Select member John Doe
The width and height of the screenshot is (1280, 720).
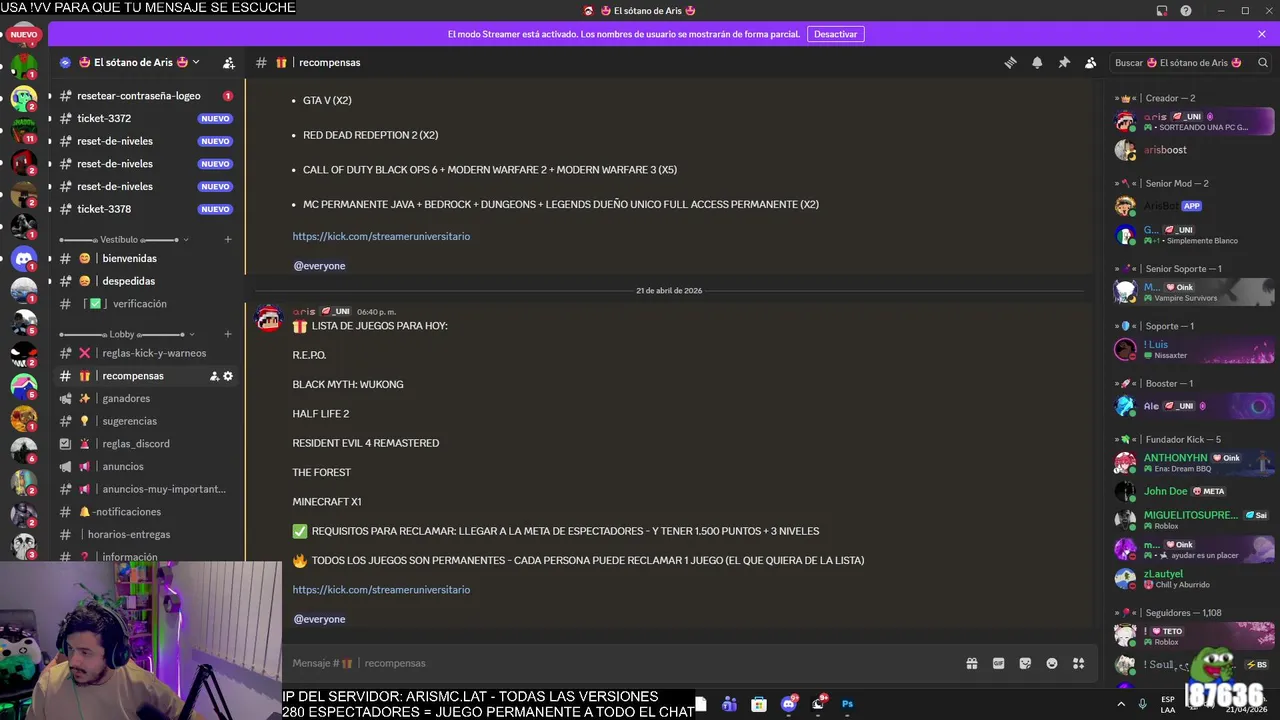coord(1195,491)
